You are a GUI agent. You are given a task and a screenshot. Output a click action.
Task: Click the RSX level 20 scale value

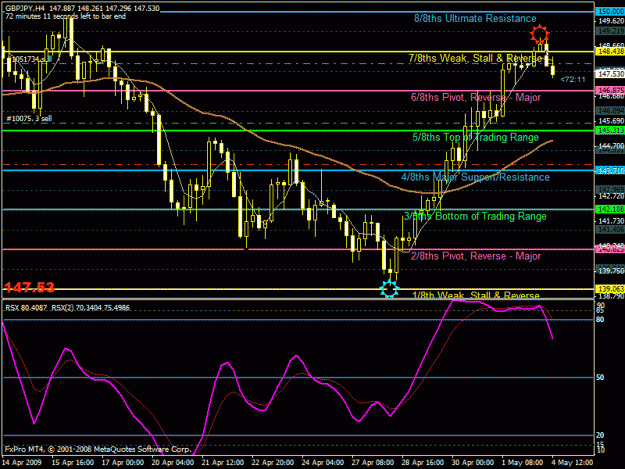click(600, 435)
